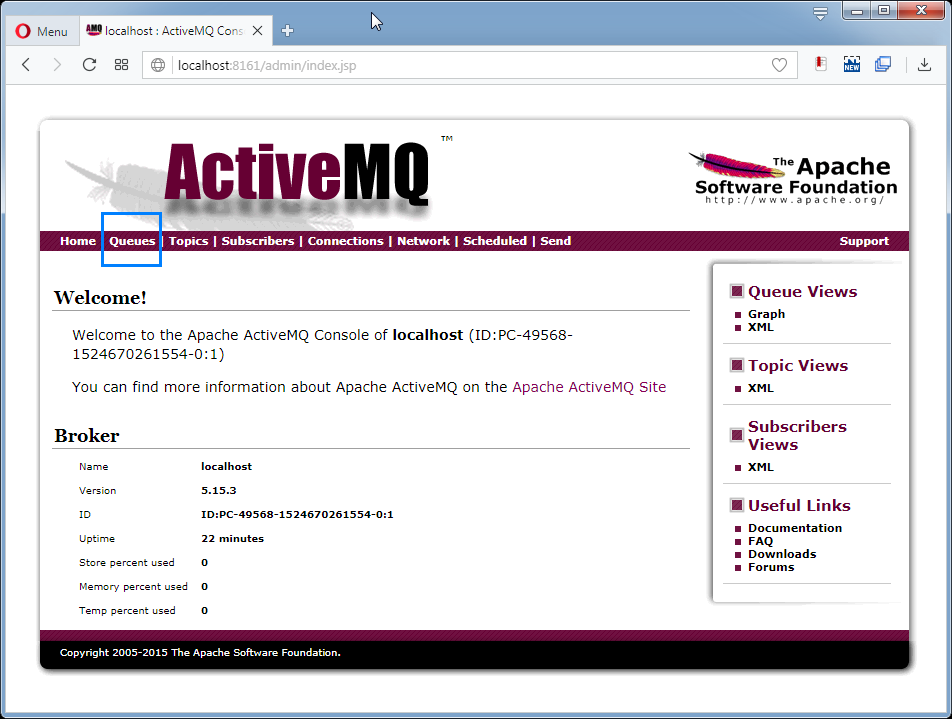Open a new browser tab
952x719 pixels.
tap(288, 31)
